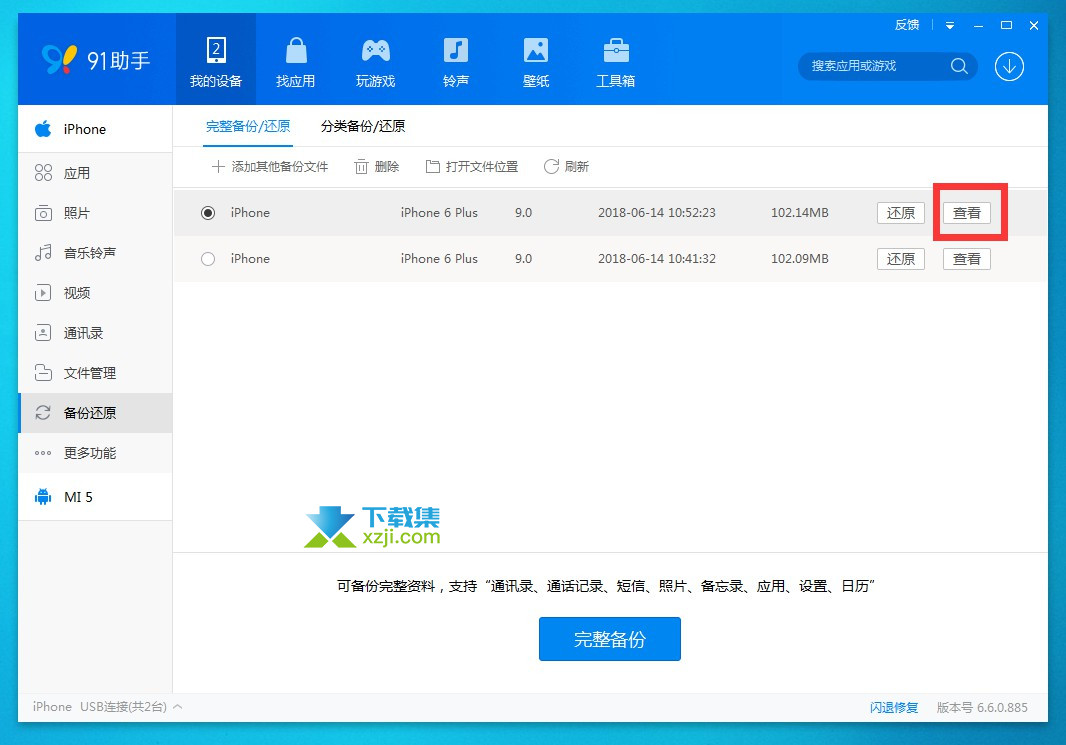Open the download manager arrow icon

(1009, 67)
